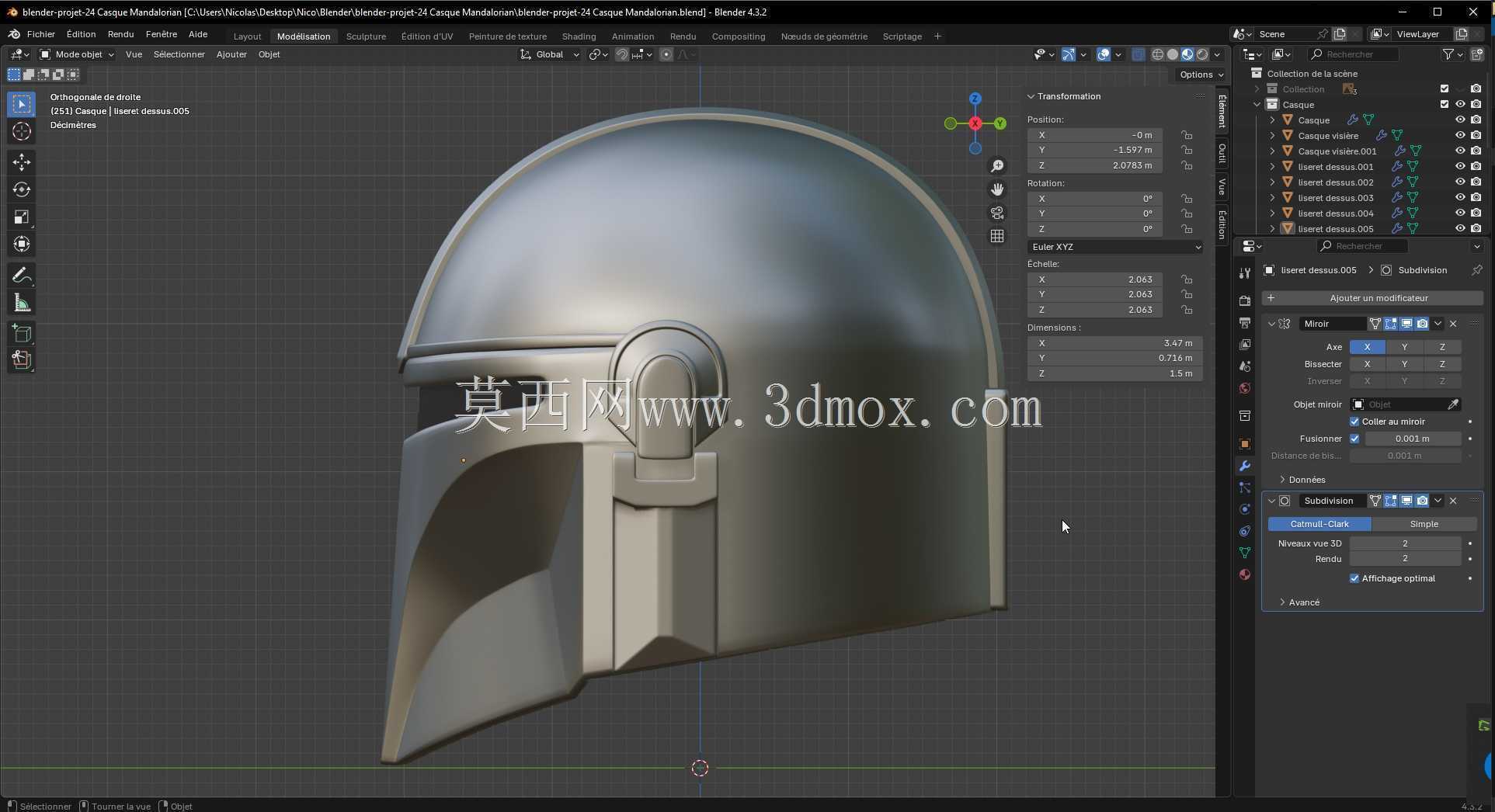Click the X axis of navigation gizmo
1495x812 pixels.
[x=975, y=123]
